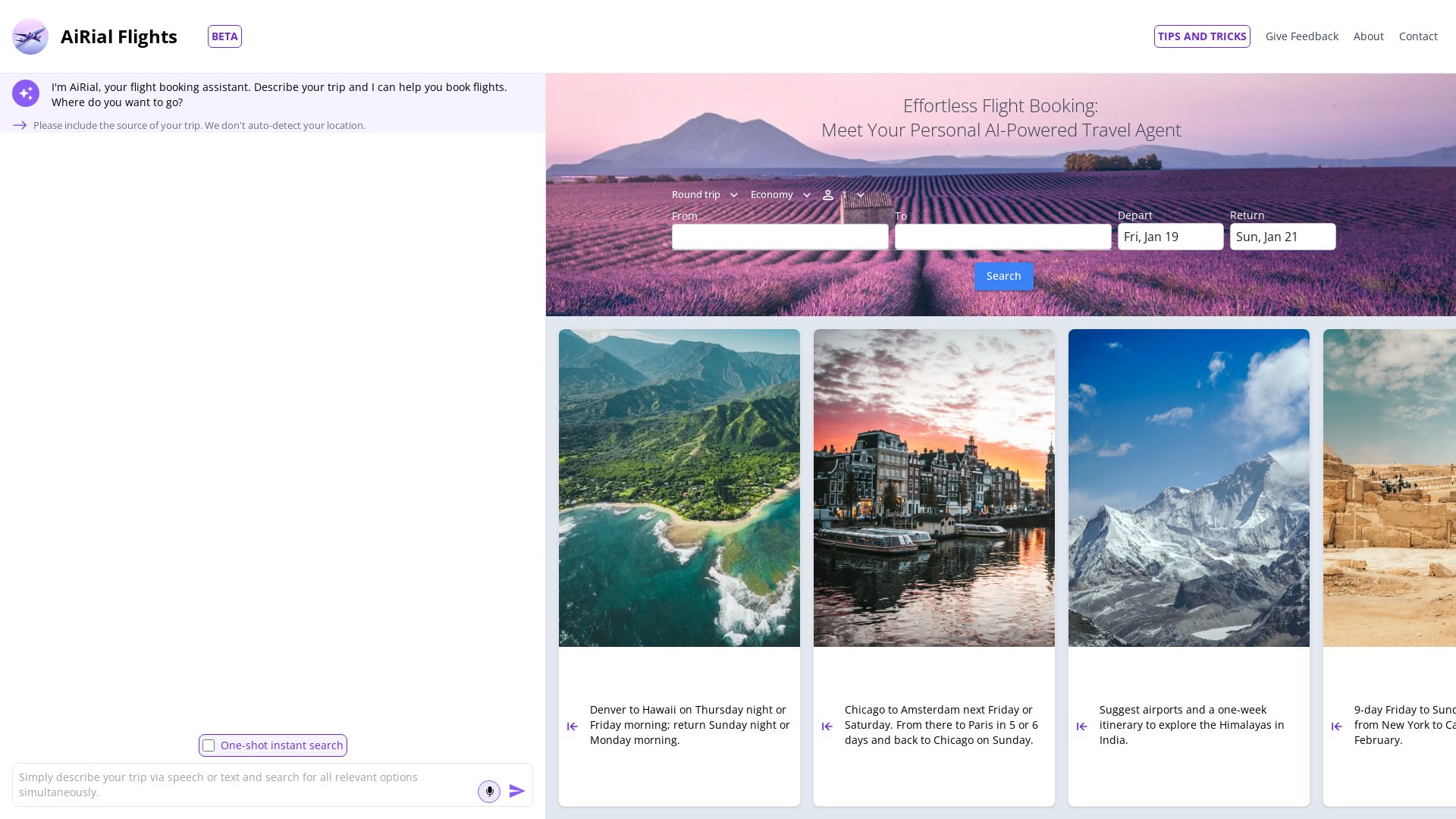Screen dimensions: 1456x819
Task: Open the Tips and Tricks menu
Action: click(1201, 36)
